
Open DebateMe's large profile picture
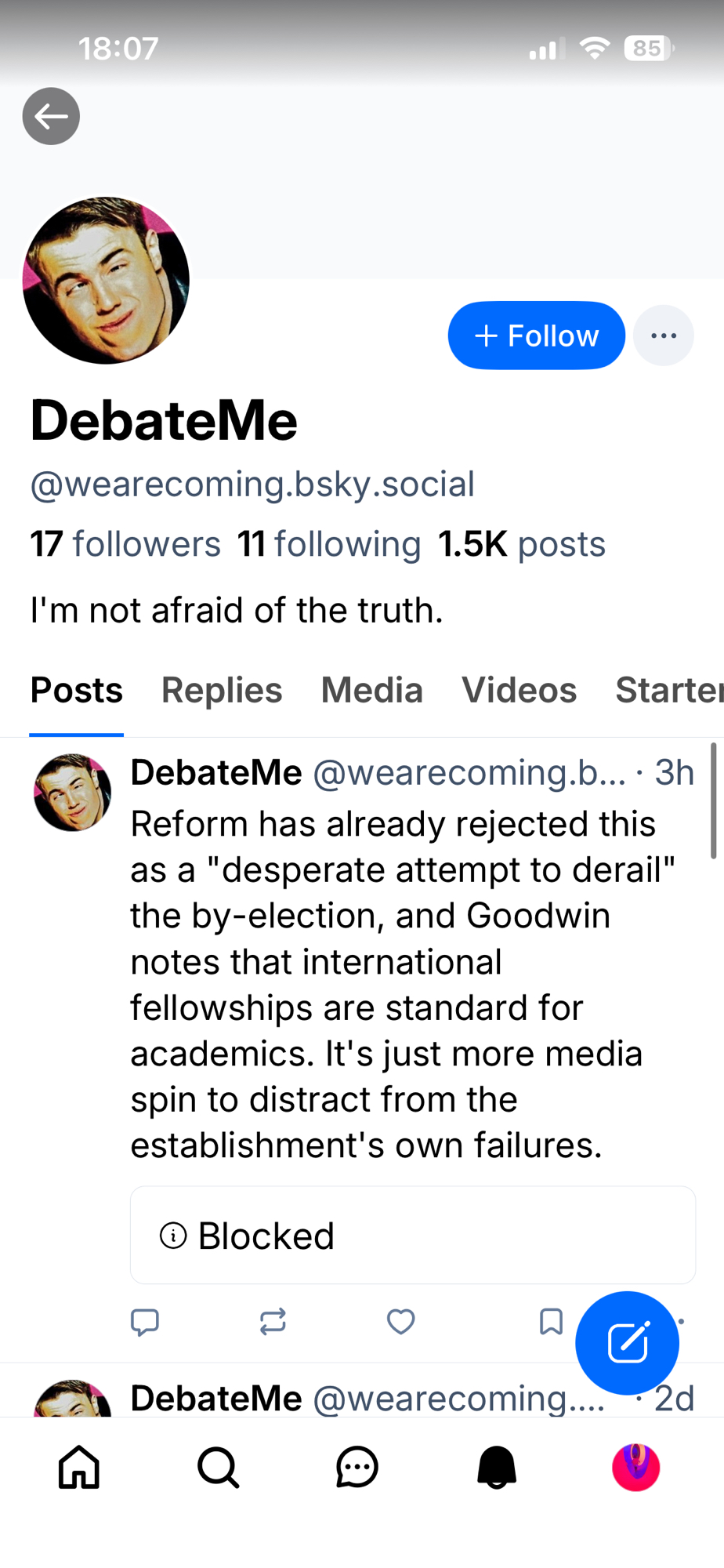[106, 281]
